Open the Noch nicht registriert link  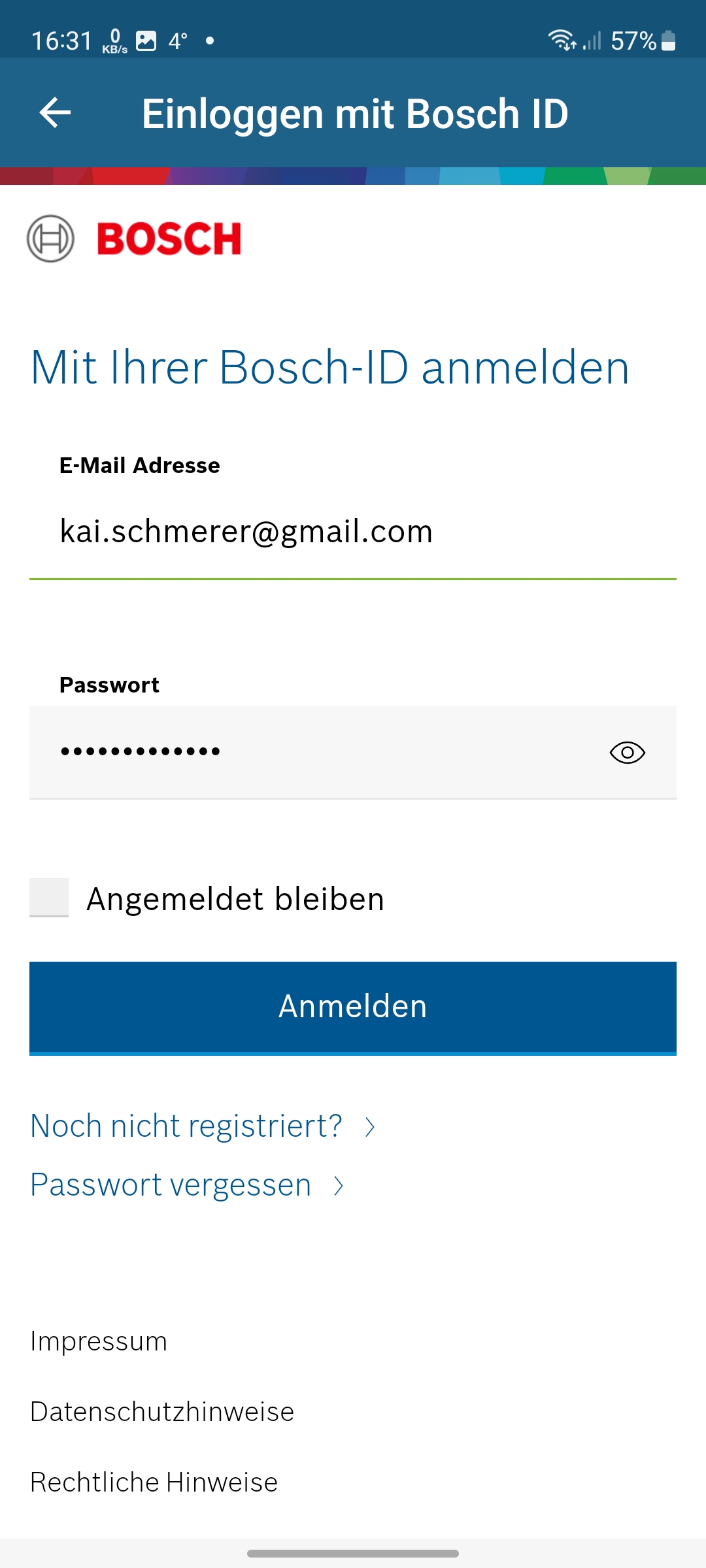187,1126
